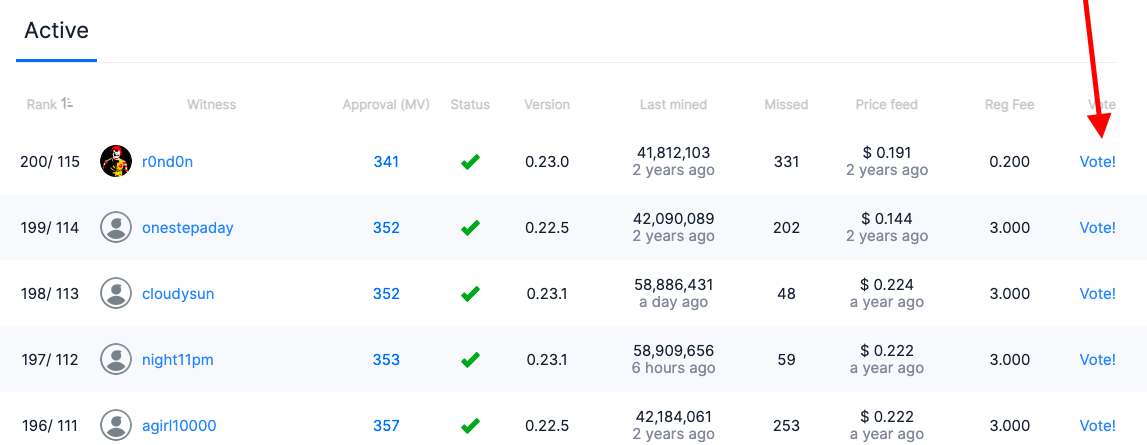Vote for witness r0nd0n

pos(1097,162)
